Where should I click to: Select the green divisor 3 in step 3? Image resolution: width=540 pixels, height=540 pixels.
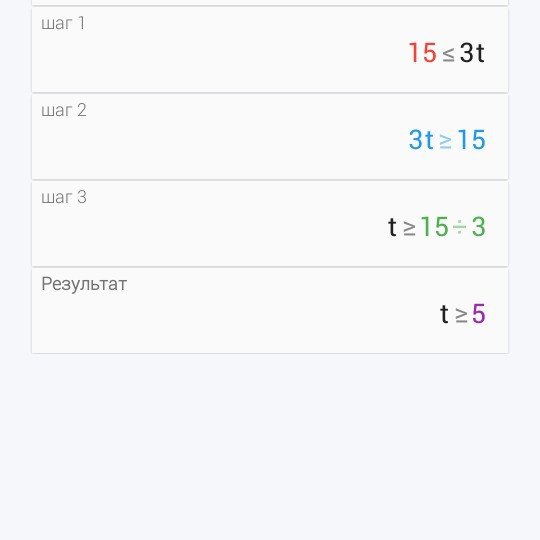[x=478, y=227]
